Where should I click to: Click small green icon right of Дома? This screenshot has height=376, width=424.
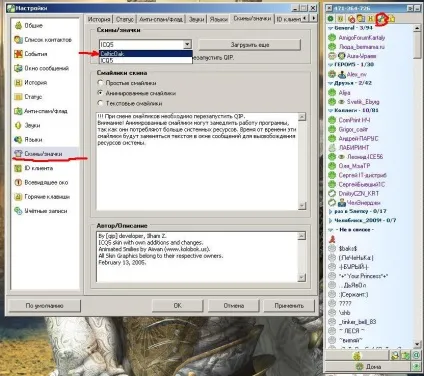click(416, 367)
